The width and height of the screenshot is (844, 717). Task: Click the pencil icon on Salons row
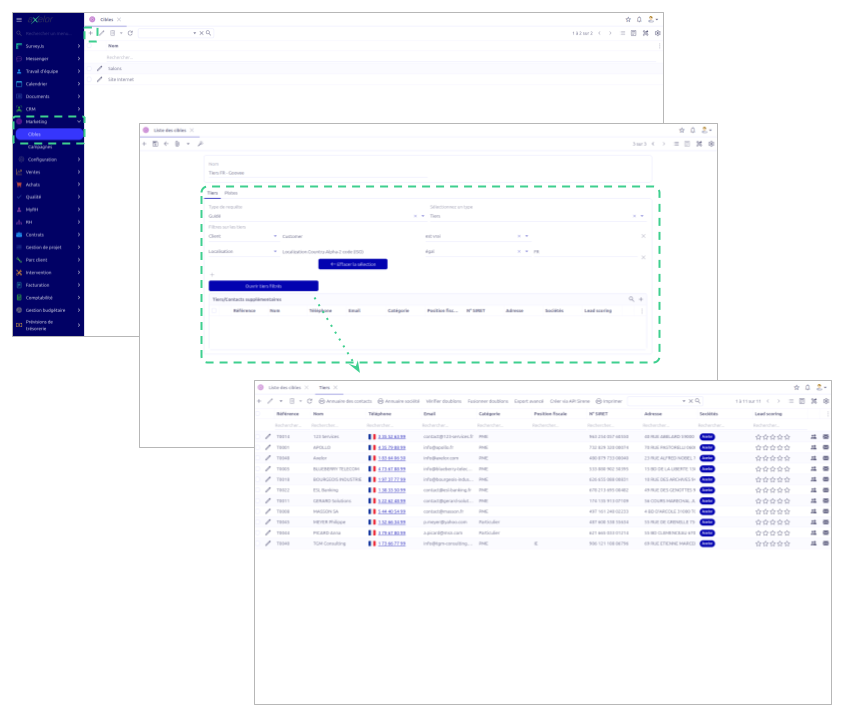pos(100,68)
